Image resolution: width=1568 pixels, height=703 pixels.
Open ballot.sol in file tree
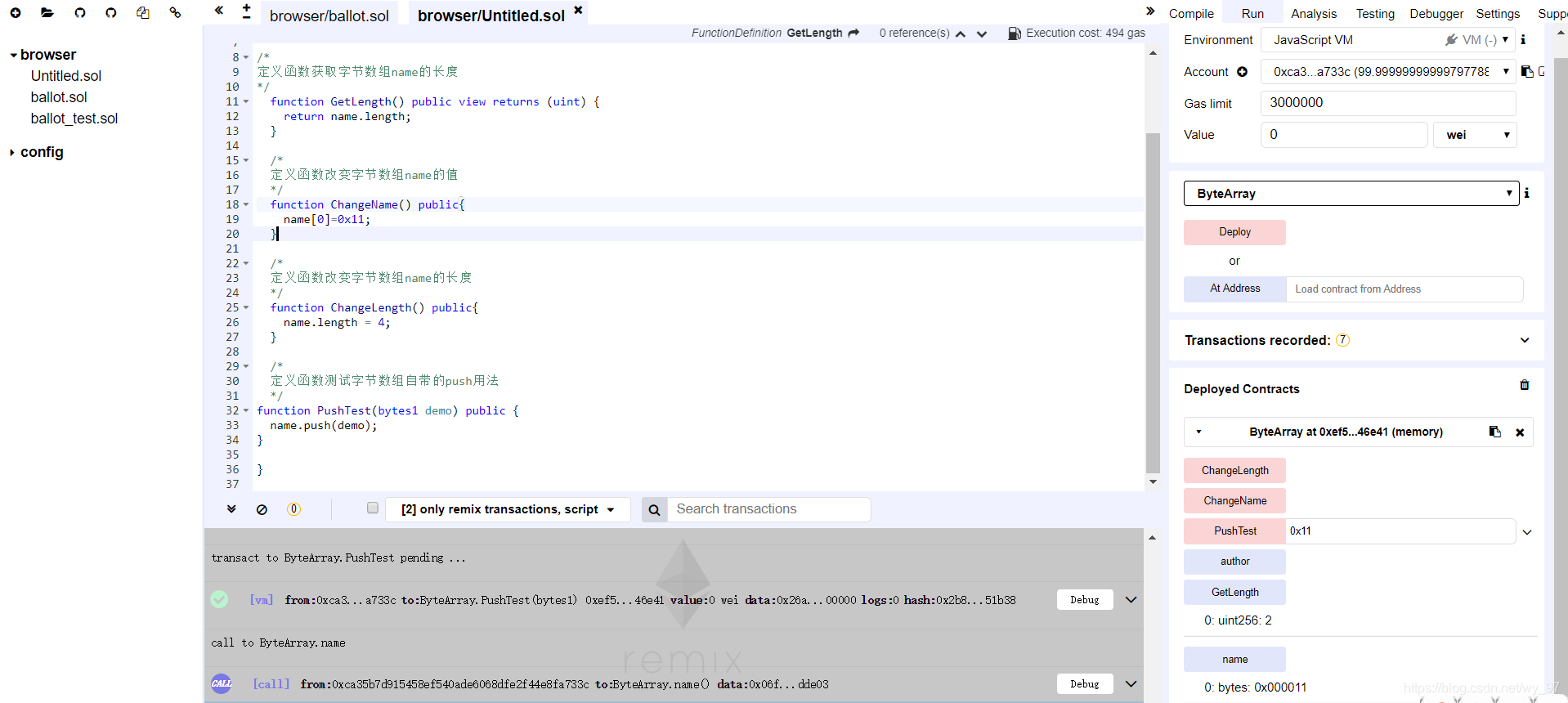point(59,97)
